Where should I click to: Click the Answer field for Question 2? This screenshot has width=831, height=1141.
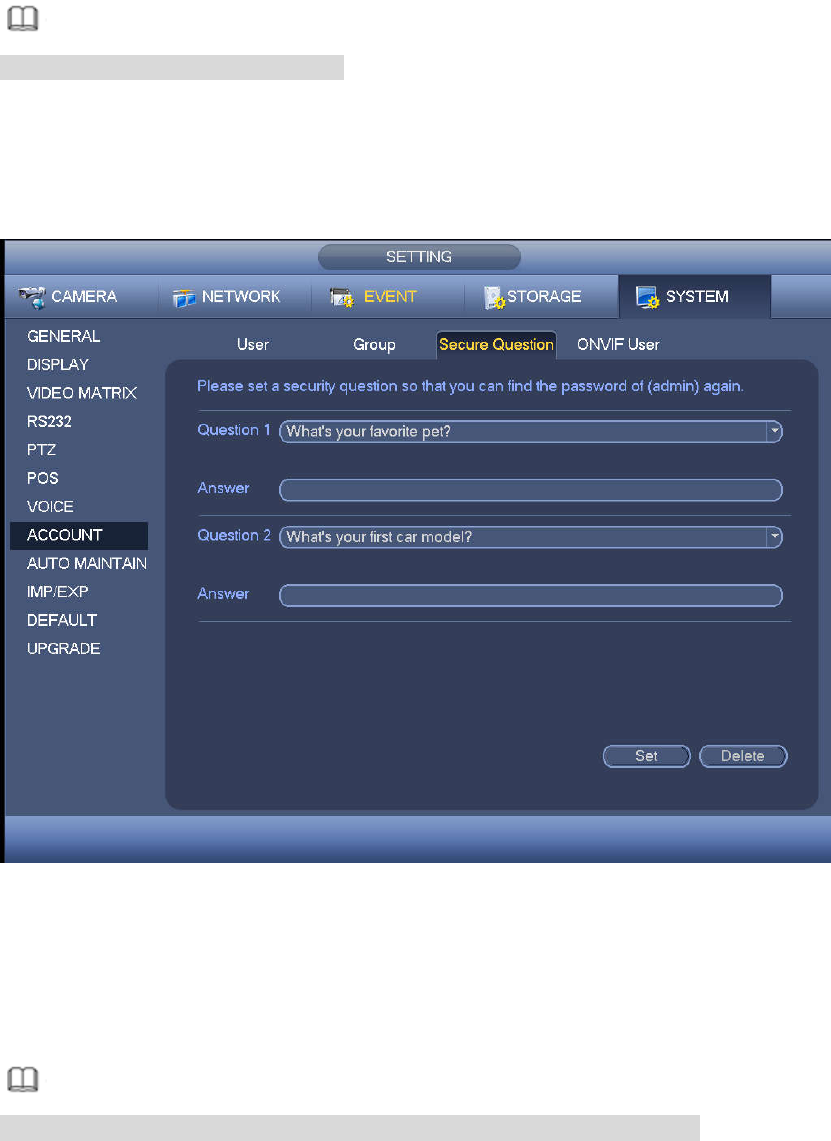(531, 595)
